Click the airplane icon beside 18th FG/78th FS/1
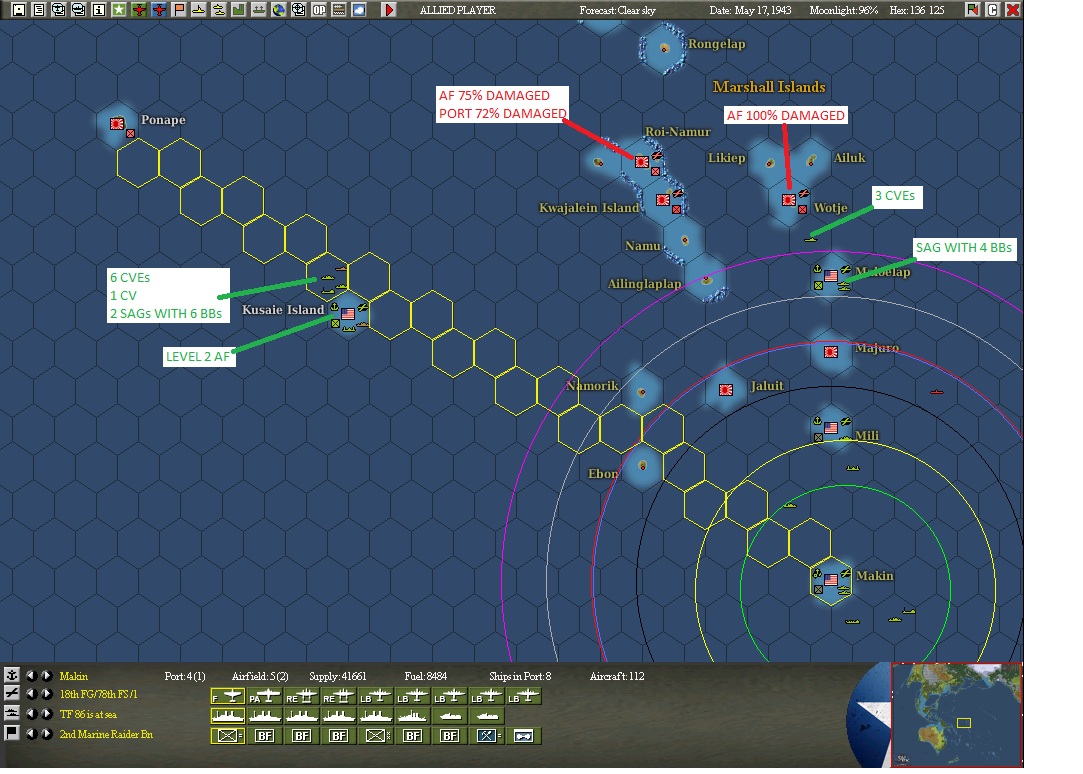Viewport: 1083px width, 774px height. (x=12, y=693)
